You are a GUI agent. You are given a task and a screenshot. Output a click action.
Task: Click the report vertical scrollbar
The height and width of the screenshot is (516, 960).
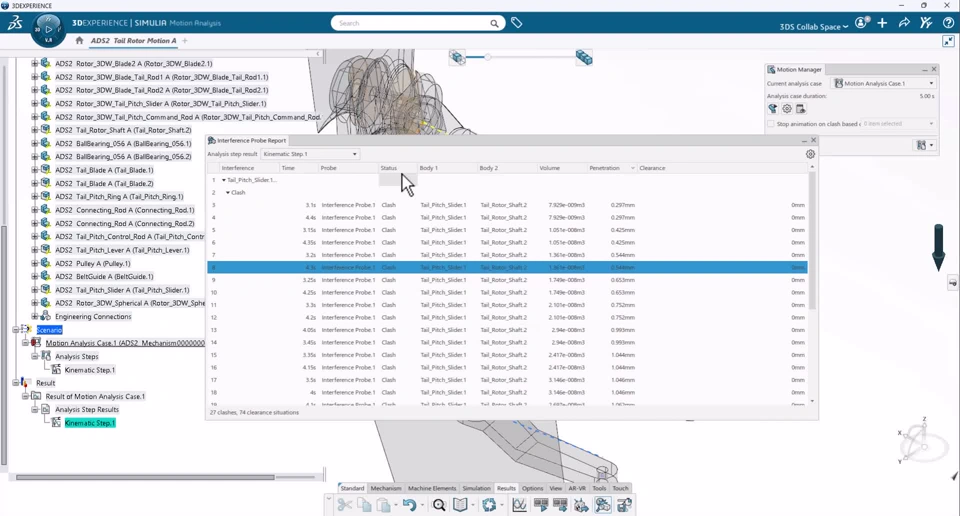(x=812, y=240)
